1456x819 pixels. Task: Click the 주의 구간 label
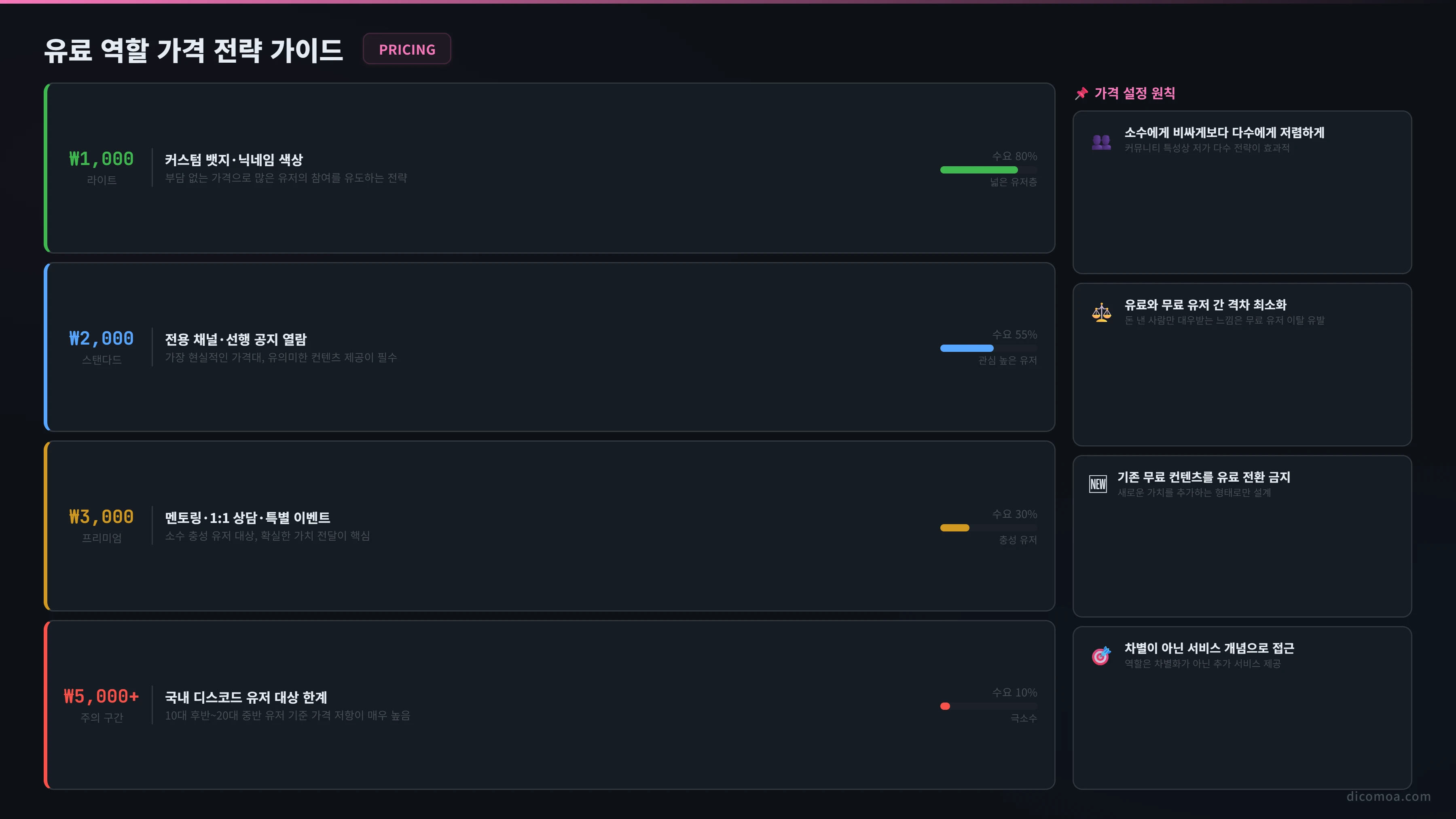pos(102,717)
